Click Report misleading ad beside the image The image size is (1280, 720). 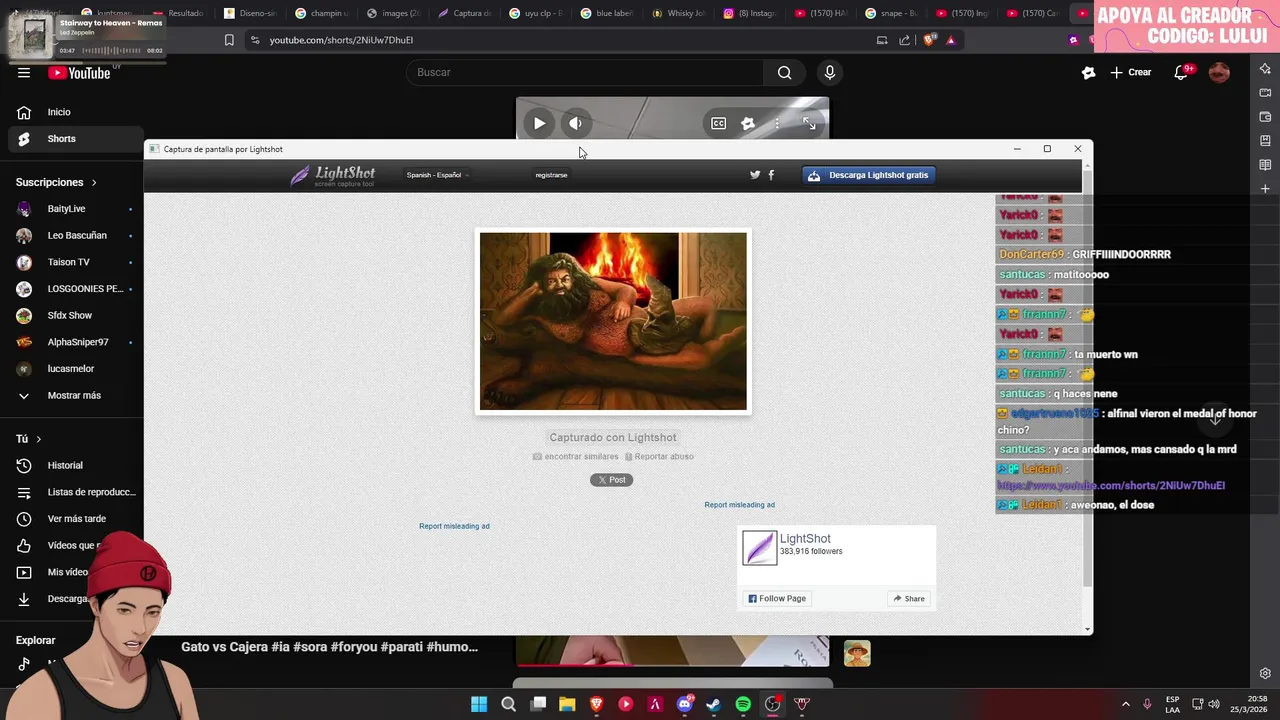[x=454, y=526]
